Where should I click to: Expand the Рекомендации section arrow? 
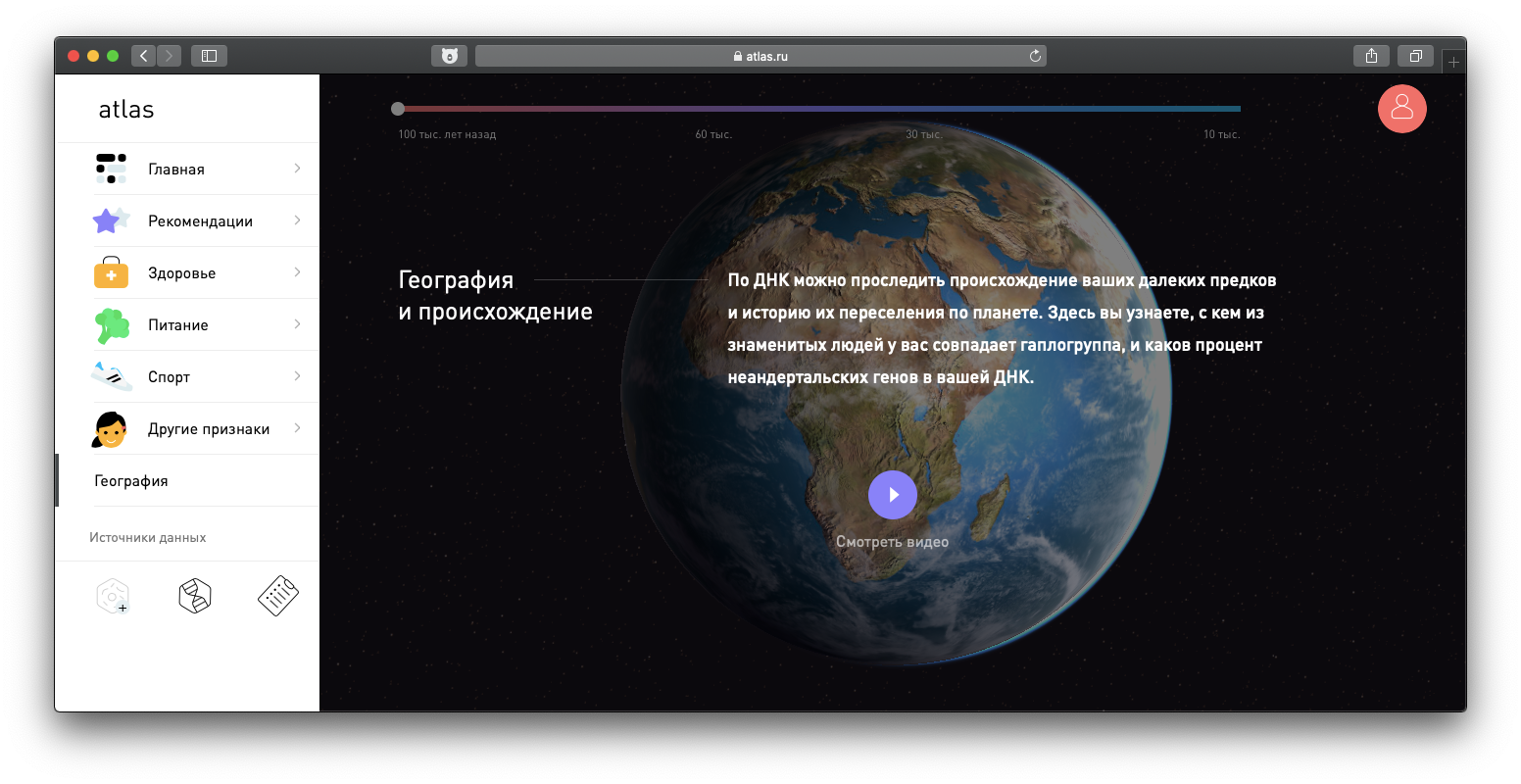click(x=297, y=220)
